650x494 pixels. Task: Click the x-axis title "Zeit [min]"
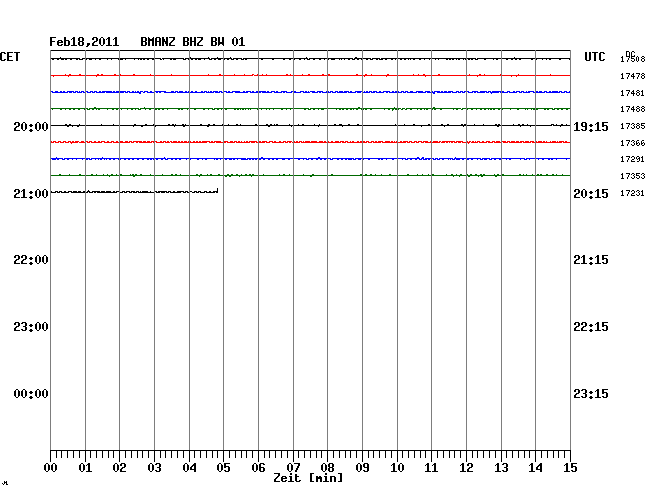308,478
